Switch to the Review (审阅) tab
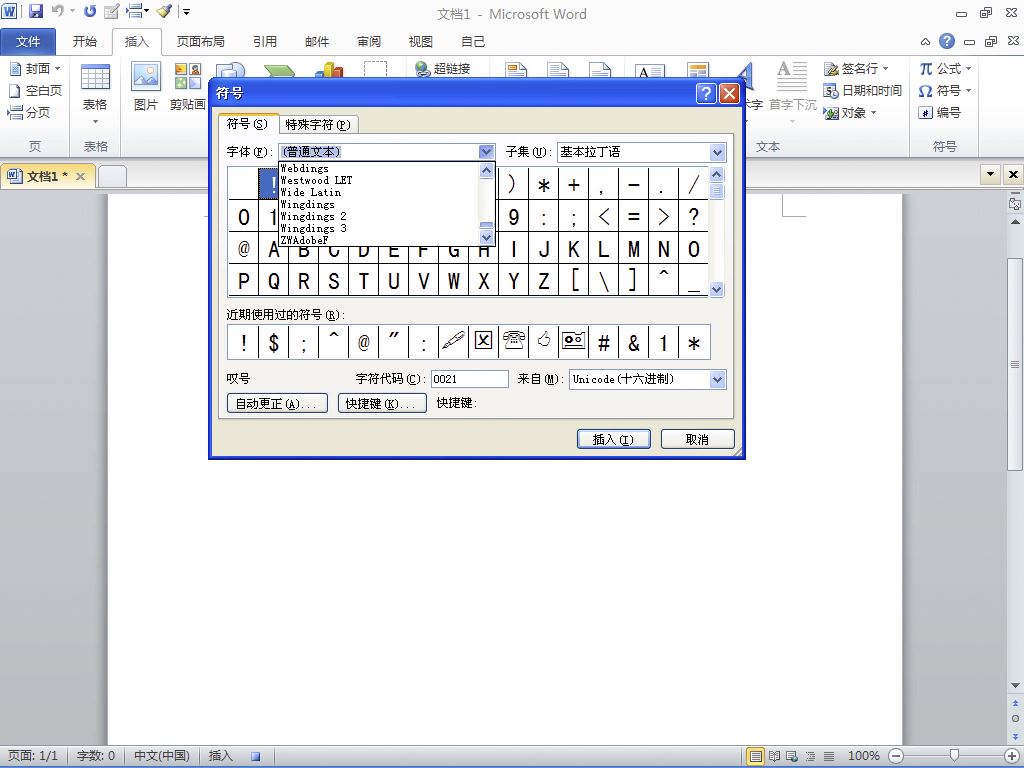The image size is (1024, 768). tap(369, 41)
